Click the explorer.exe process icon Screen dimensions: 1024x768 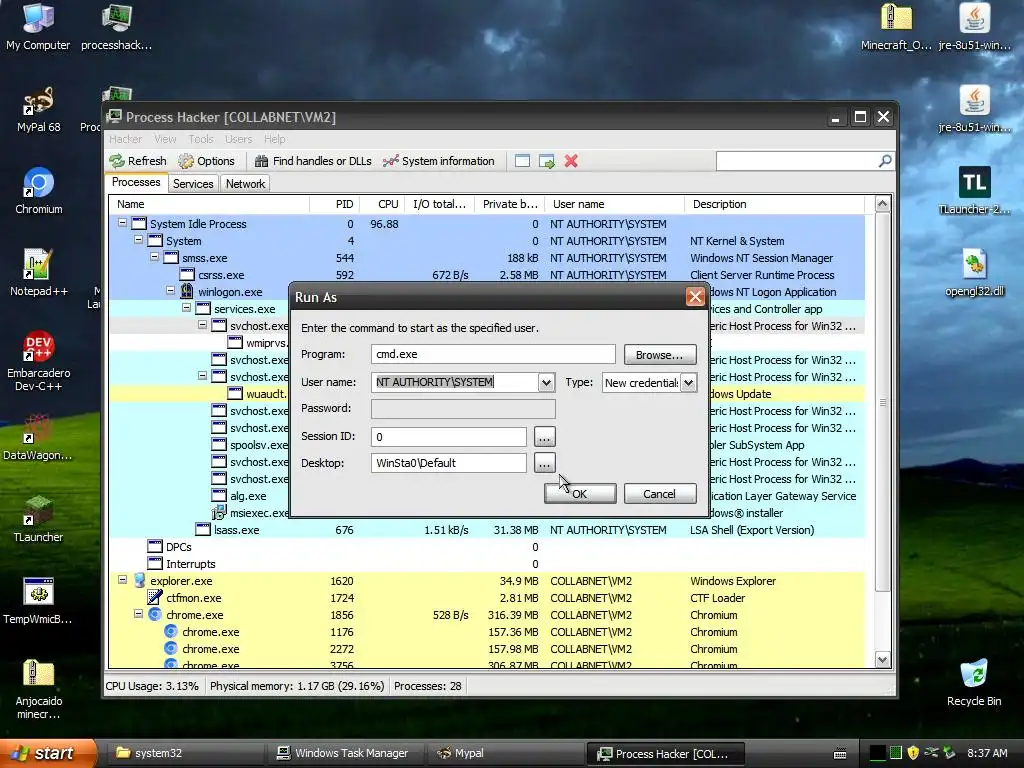point(139,581)
